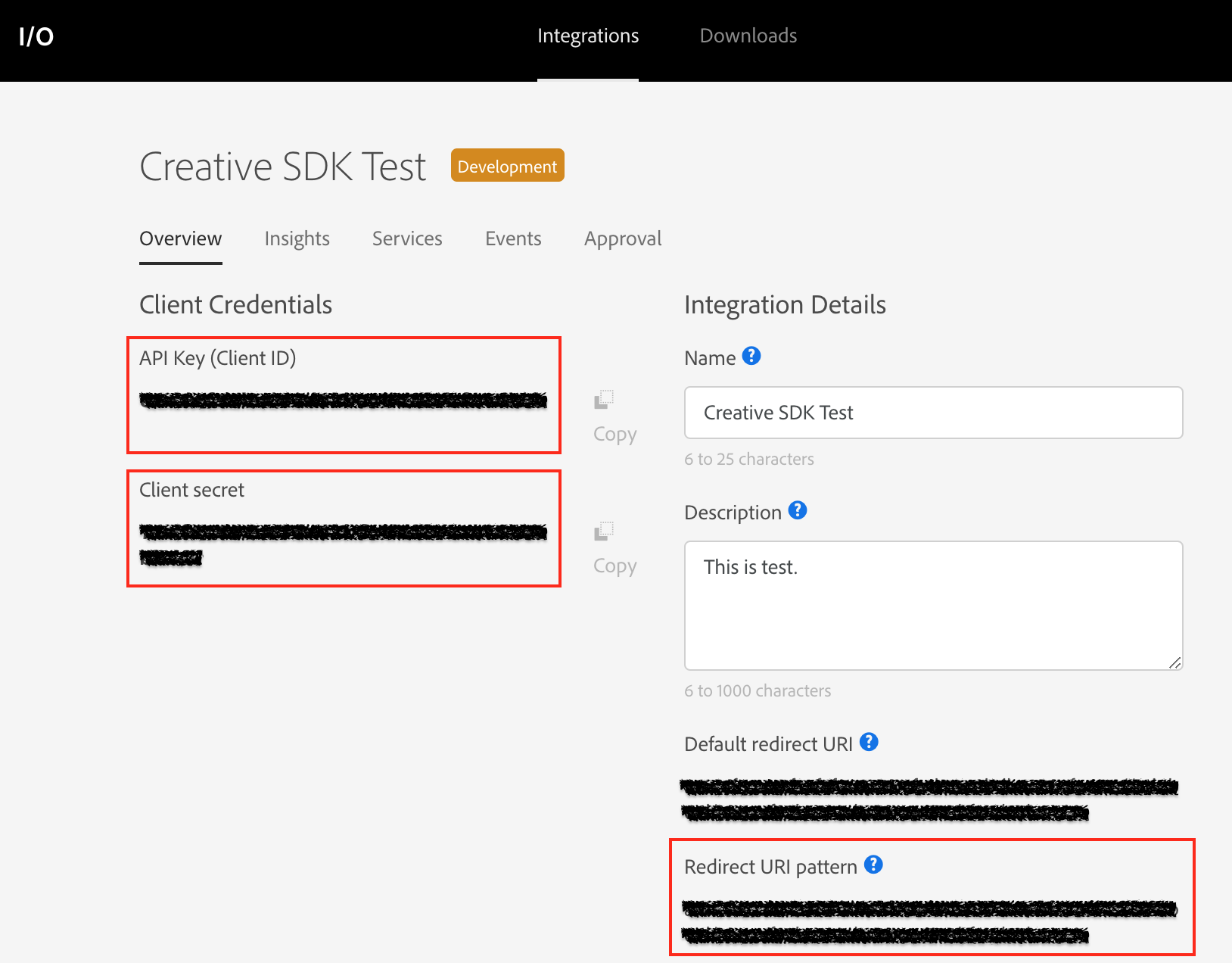Click the '6 to 25 characters' hint
The width and height of the screenshot is (1232, 963).
(x=749, y=459)
